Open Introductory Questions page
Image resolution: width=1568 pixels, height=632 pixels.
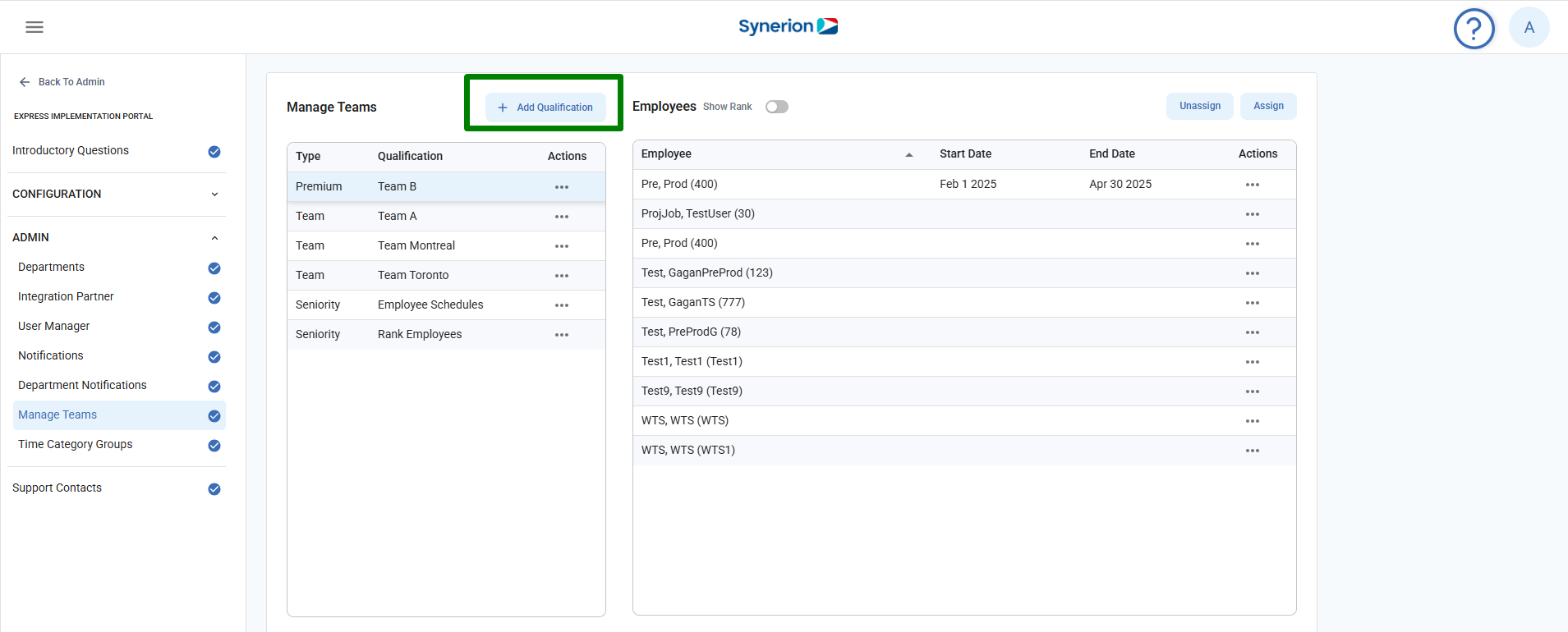pos(71,150)
